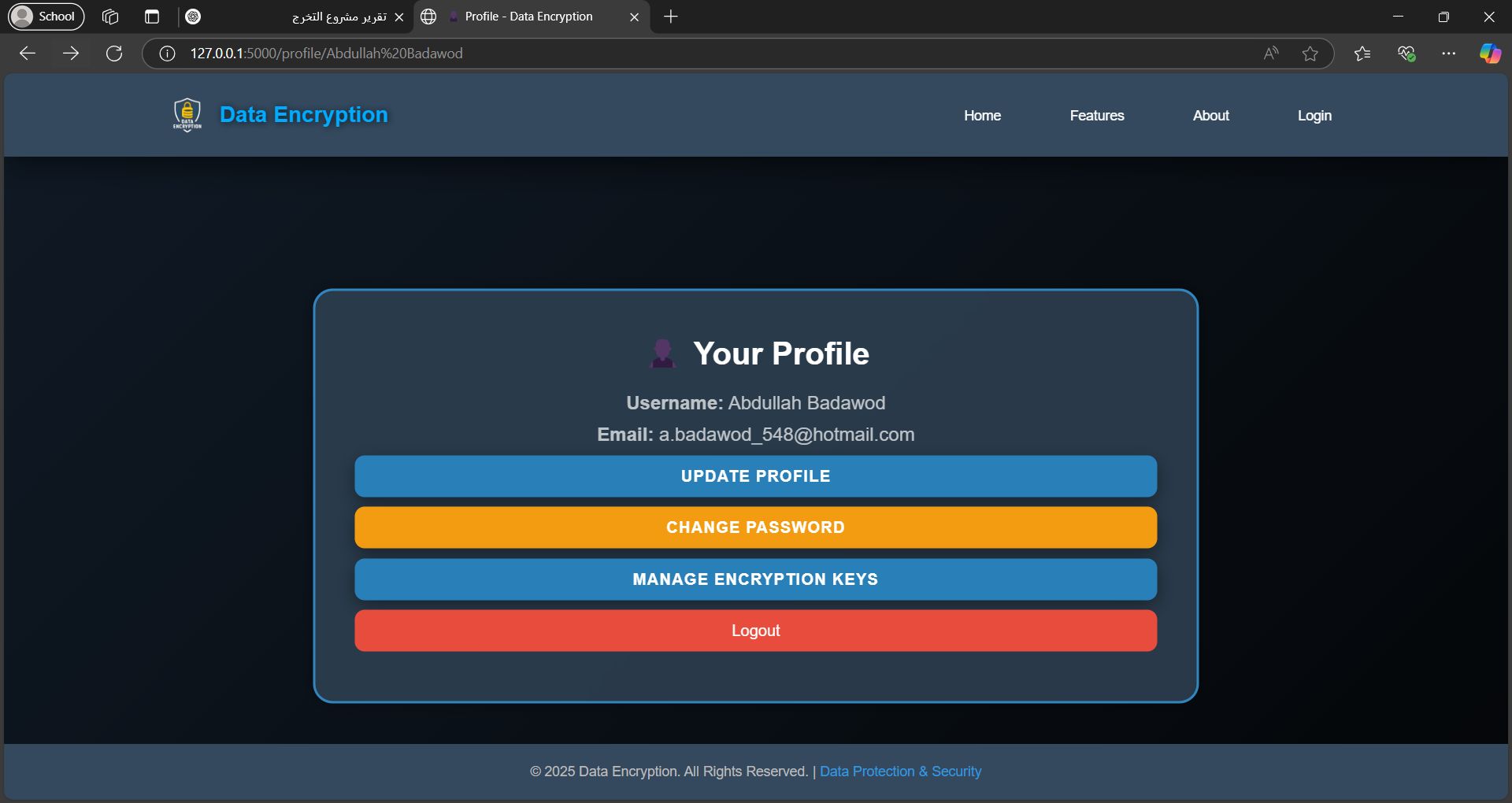Open the Settings and more ellipsis menu
Viewport: 1512px width, 803px height.
(1449, 54)
